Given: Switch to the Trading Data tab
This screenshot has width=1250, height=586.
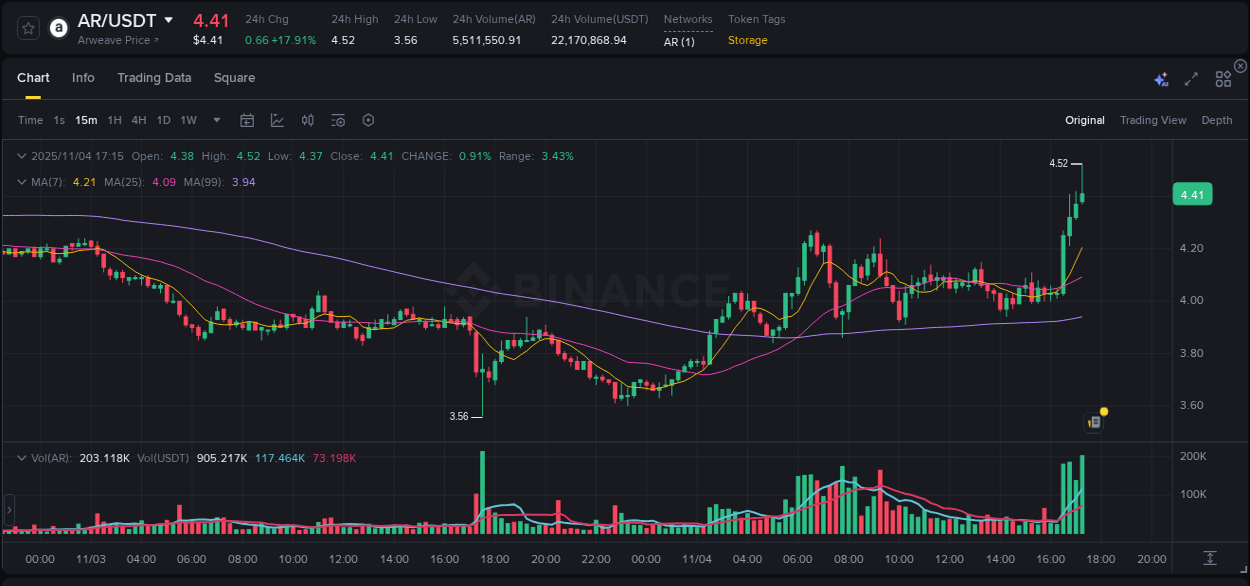Looking at the screenshot, I should point(154,77).
